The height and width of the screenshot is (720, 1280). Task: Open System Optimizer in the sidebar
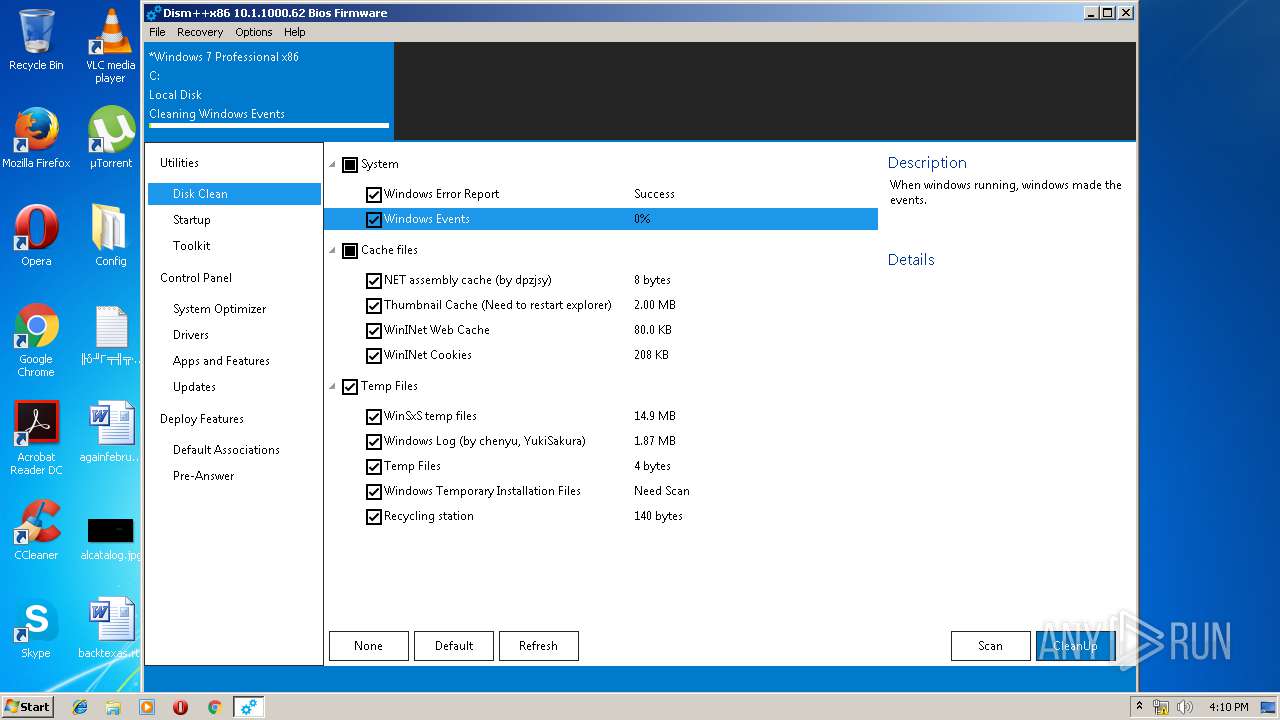point(220,309)
